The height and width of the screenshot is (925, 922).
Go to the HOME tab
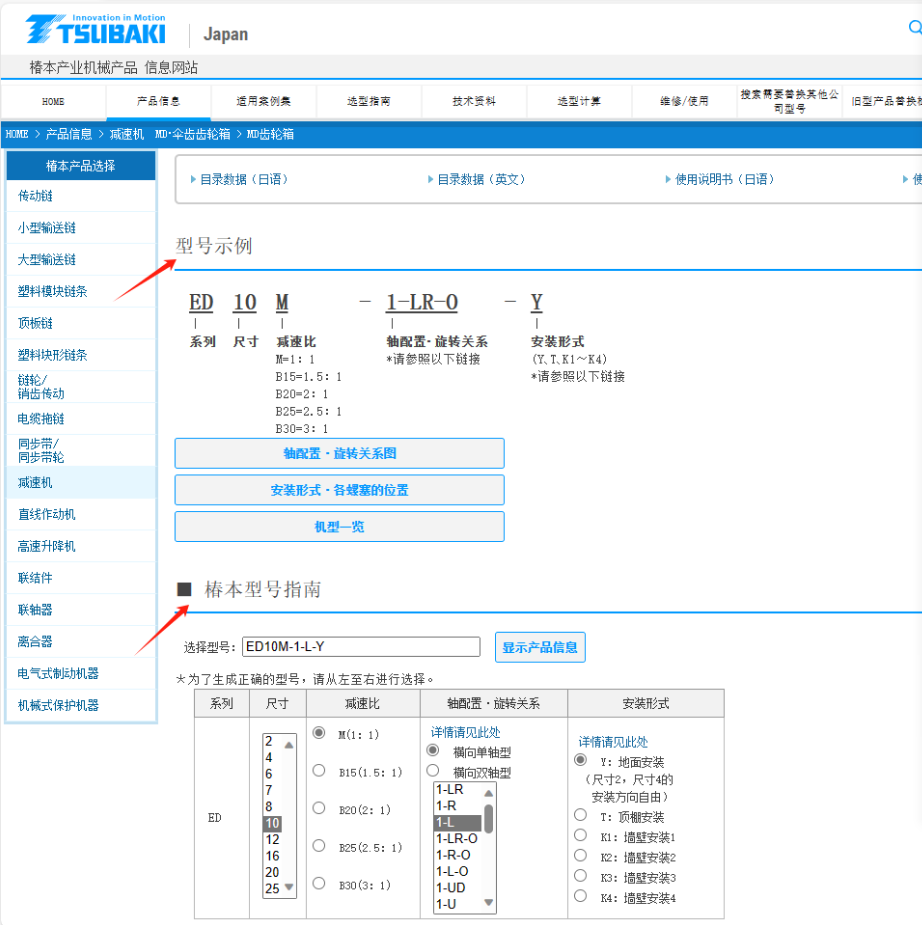[x=52, y=101]
